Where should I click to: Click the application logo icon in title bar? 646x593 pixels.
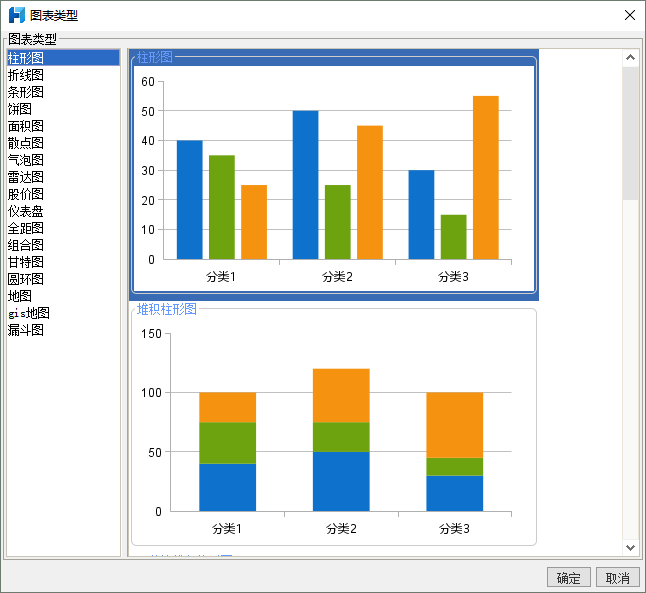click(16, 15)
